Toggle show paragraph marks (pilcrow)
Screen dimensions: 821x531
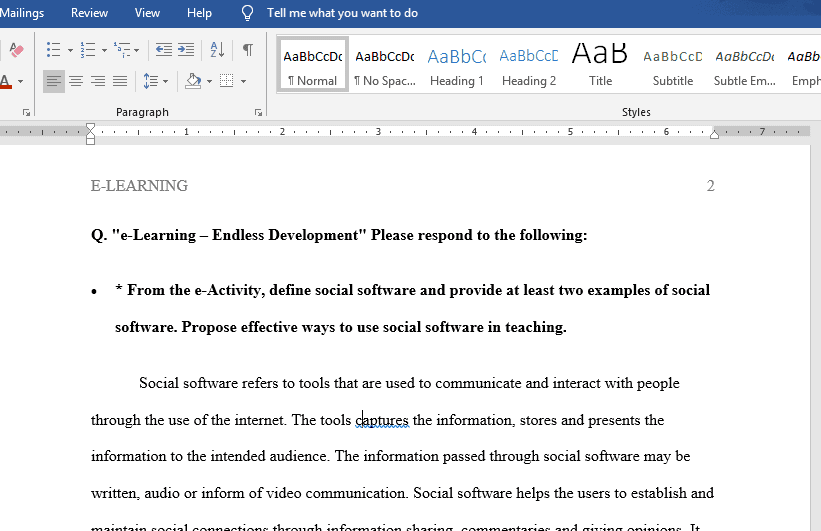(248, 50)
